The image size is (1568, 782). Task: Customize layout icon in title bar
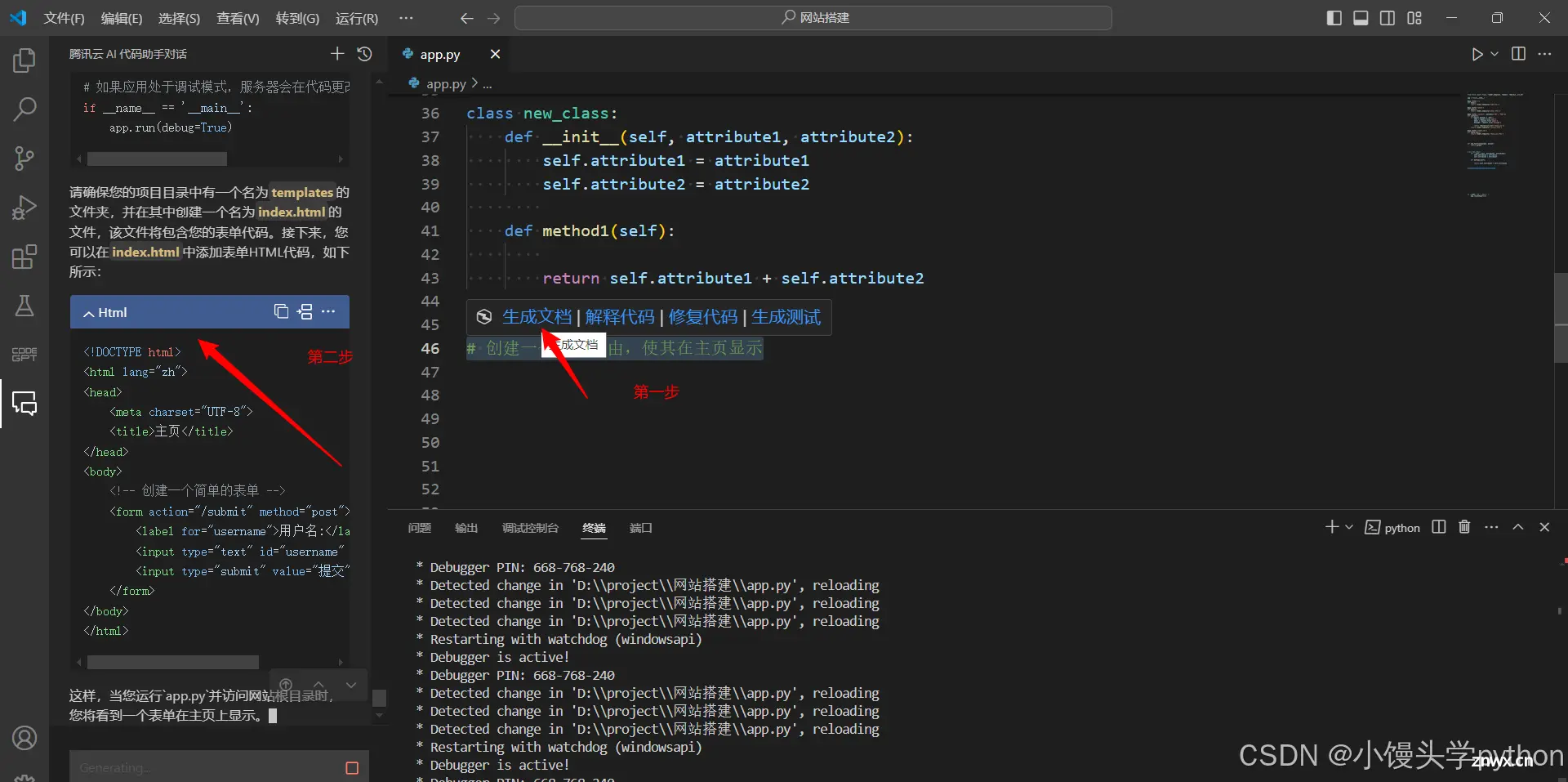coord(1414,18)
